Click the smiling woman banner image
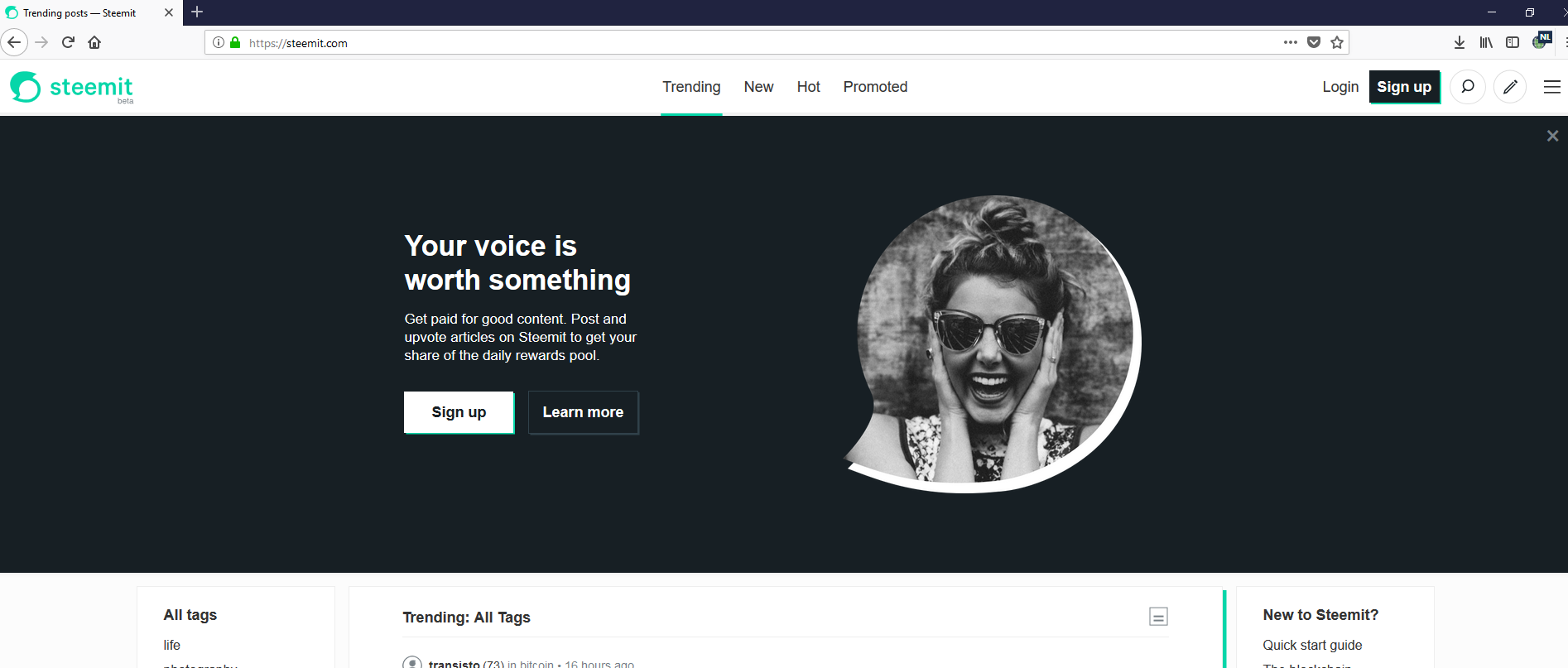Viewport: 1568px width, 668px height. point(993,344)
